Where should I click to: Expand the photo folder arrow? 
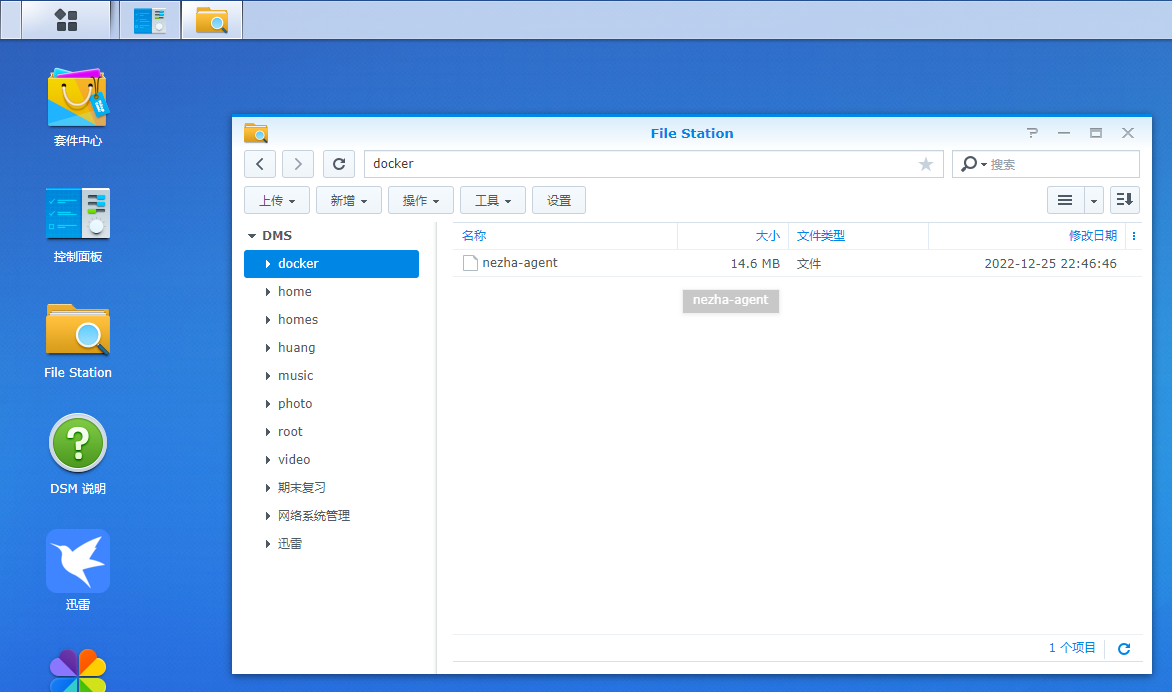click(x=268, y=404)
